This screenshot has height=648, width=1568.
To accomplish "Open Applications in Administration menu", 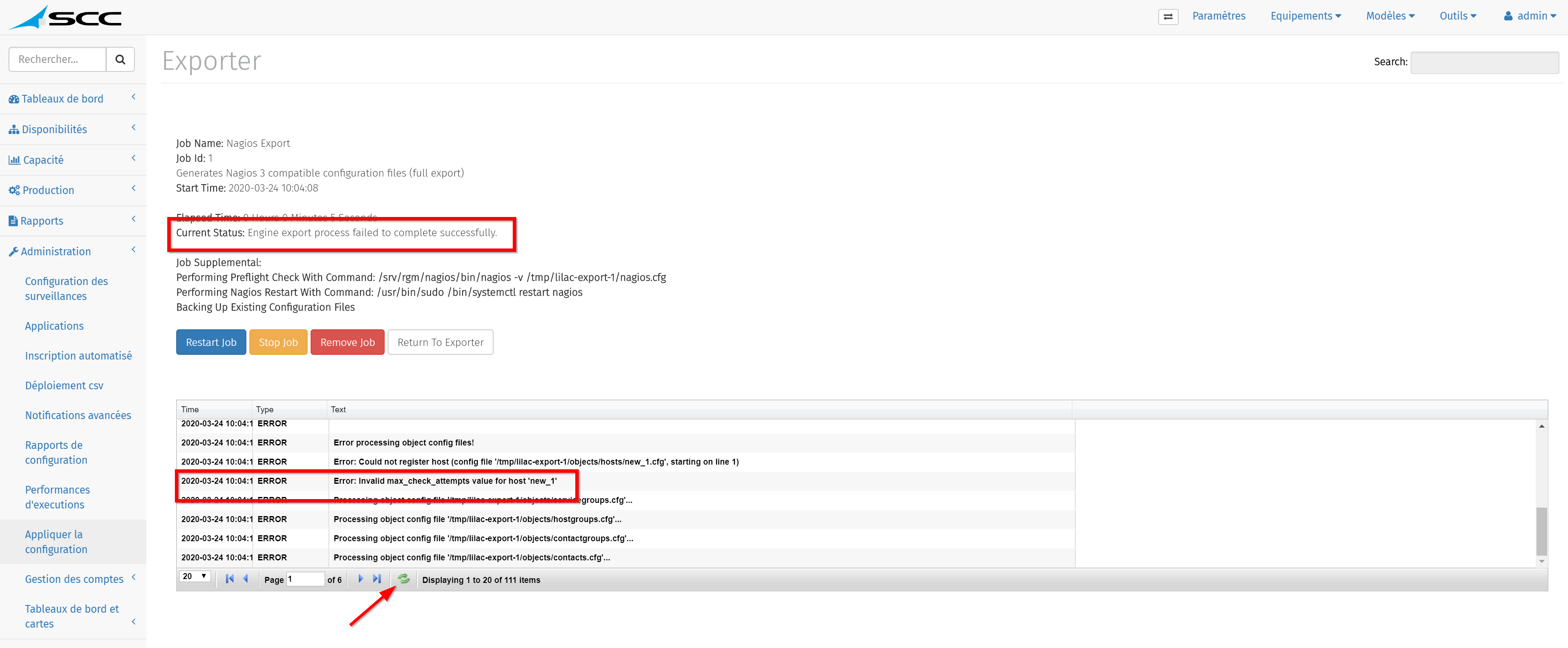I will tap(54, 326).
